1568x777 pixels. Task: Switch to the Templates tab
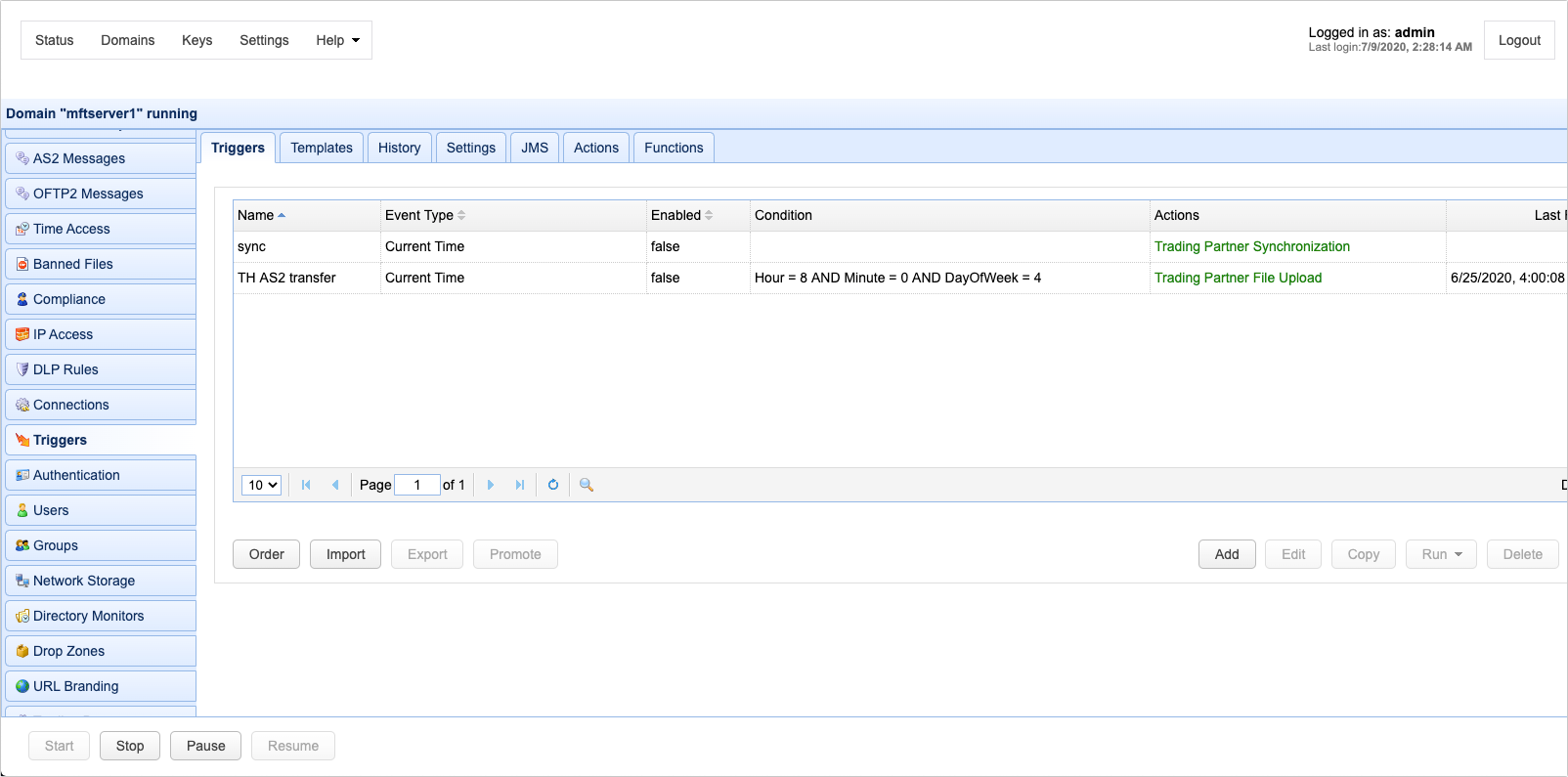(322, 148)
